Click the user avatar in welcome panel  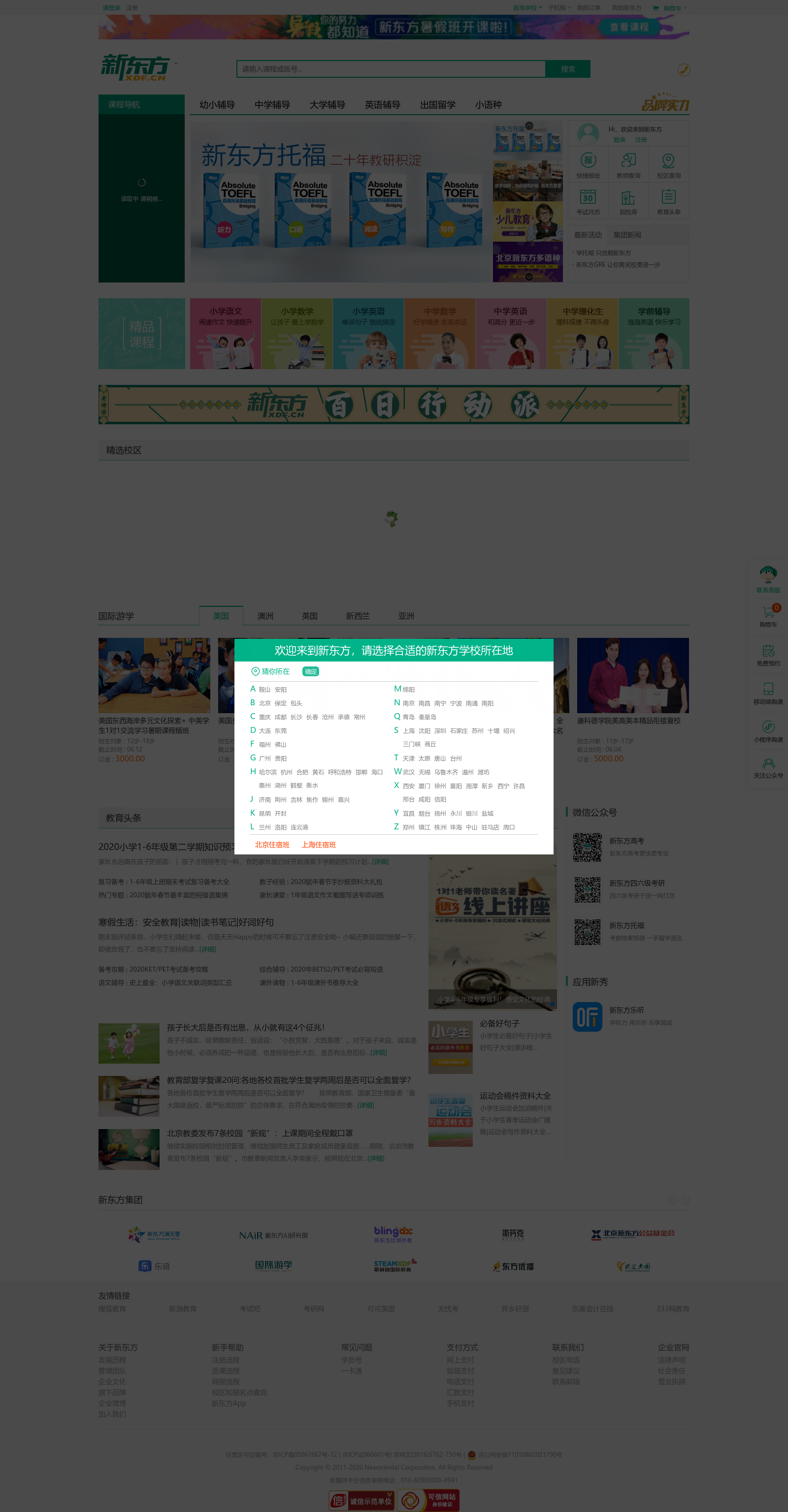588,134
